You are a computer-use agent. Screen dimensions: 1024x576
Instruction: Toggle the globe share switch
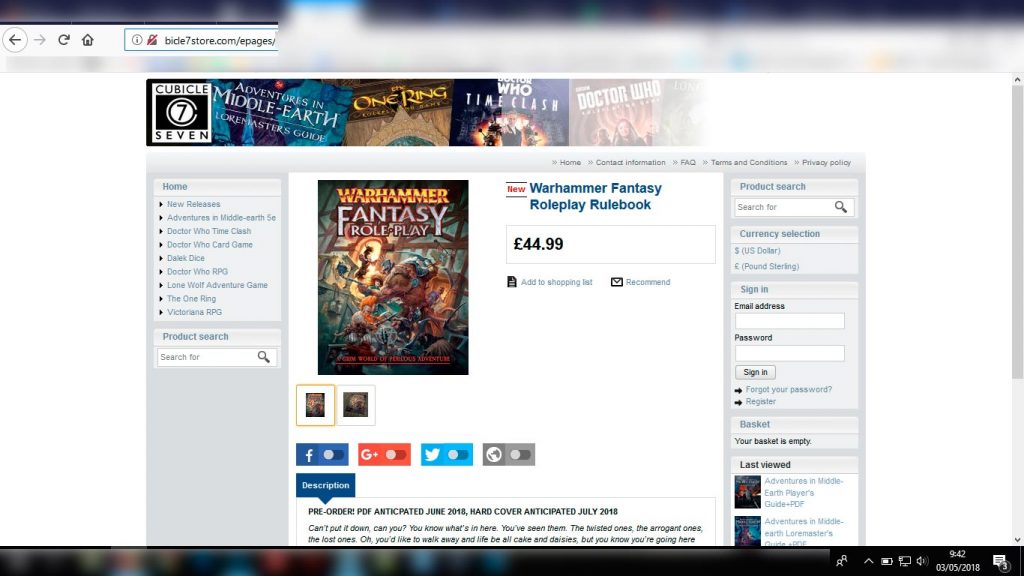click(520, 455)
